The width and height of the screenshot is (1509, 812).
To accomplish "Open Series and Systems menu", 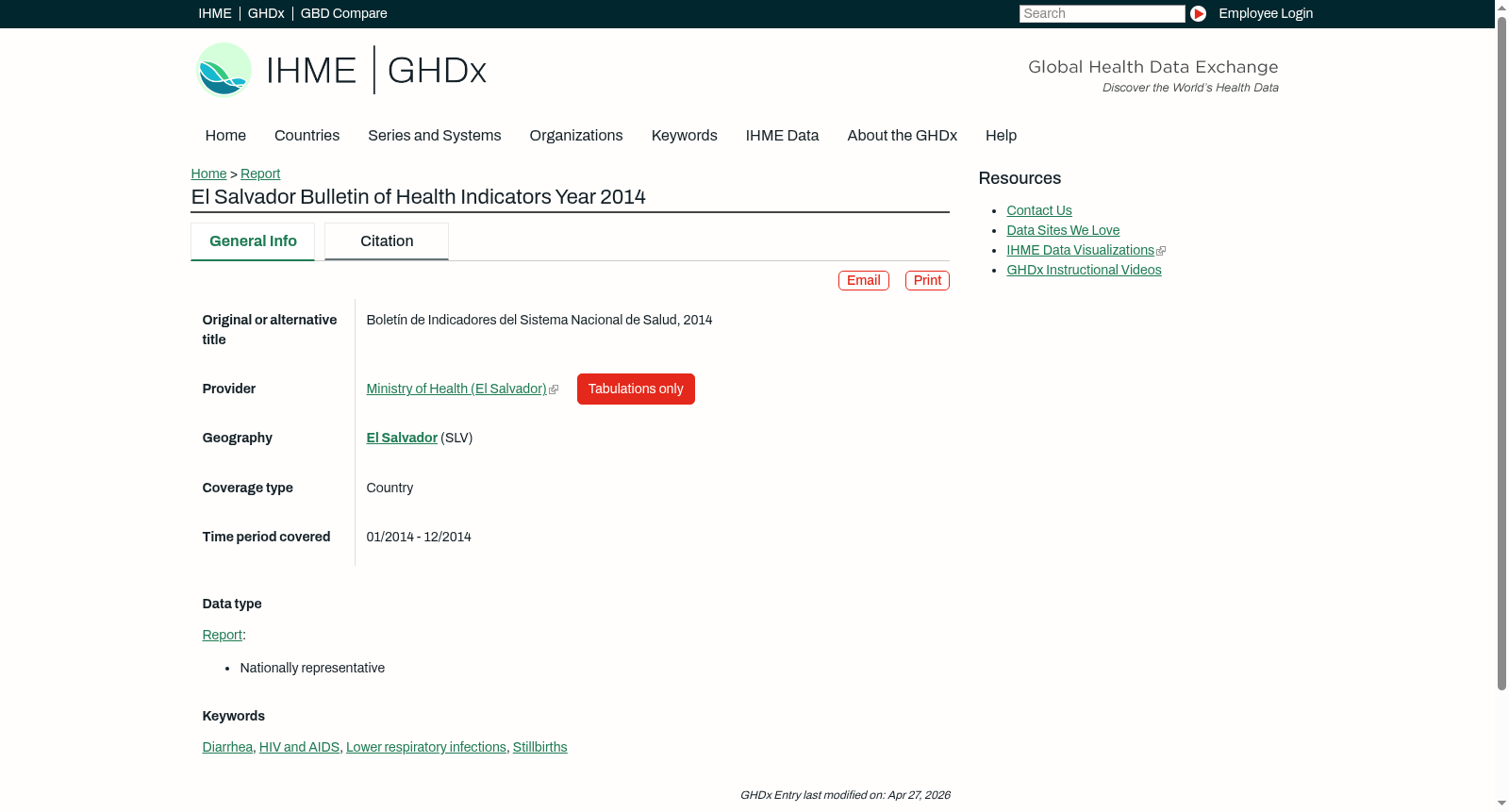I will point(434,136).
